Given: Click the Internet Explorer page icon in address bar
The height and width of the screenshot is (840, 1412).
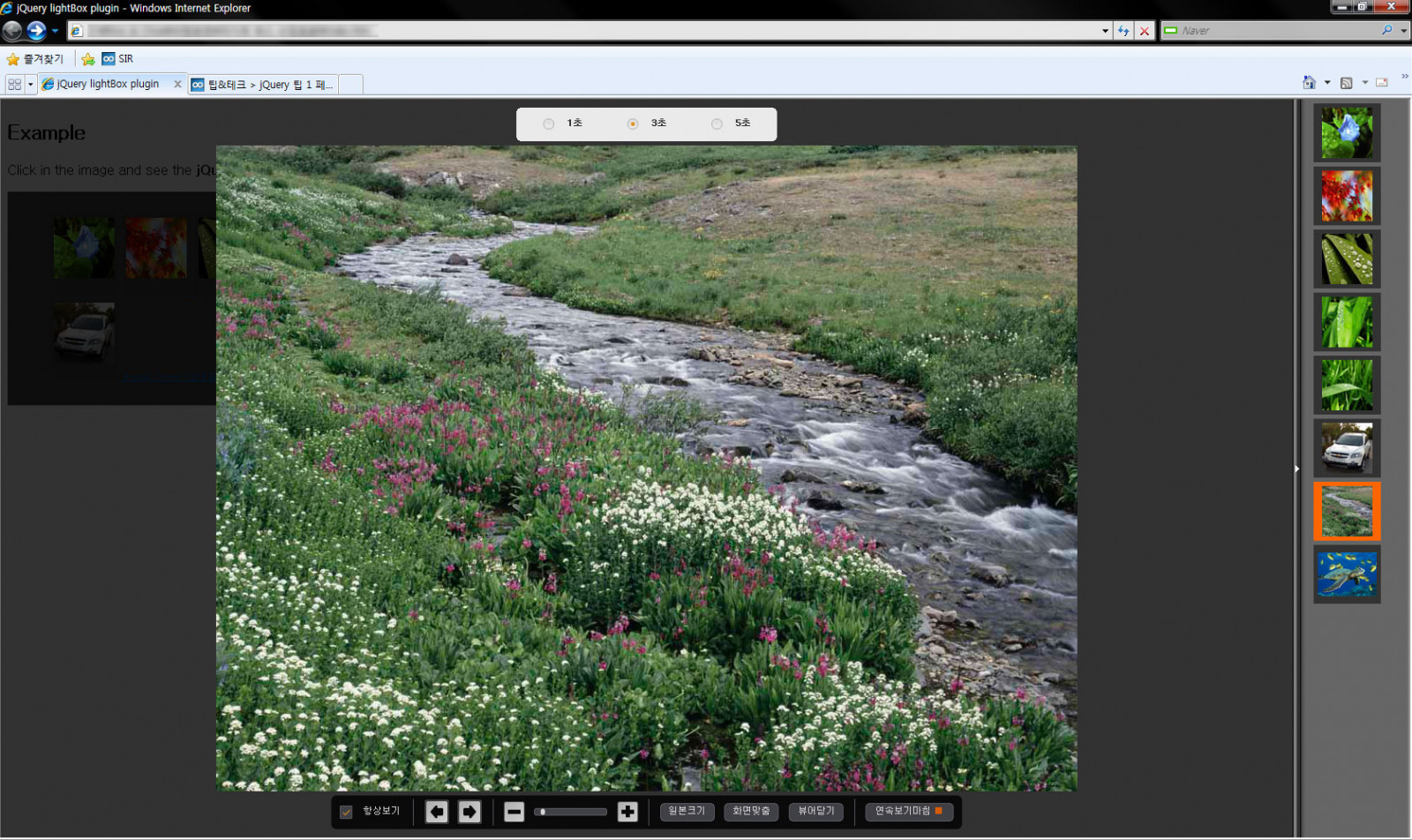Looking at the screenshot, I should [76, 31].
